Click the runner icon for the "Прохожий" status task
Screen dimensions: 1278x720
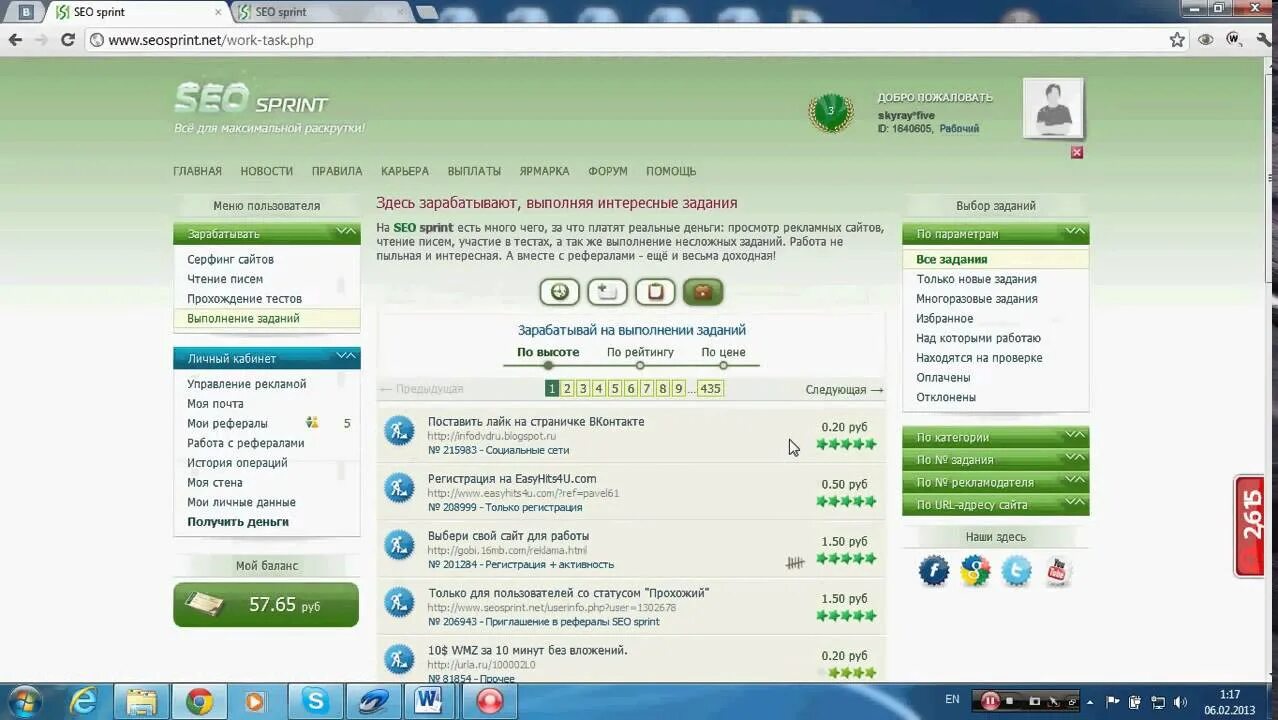coord(399,602)
